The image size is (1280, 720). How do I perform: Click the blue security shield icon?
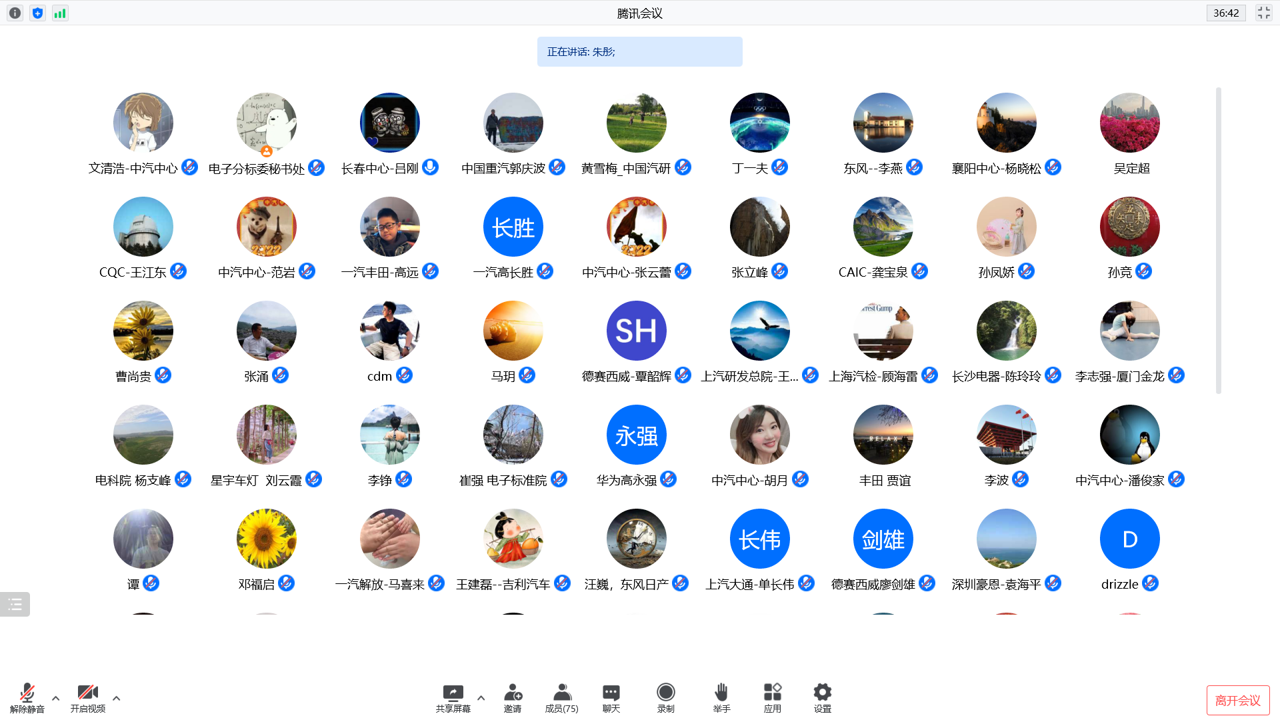pyautogui.click(x=38, y=13)
